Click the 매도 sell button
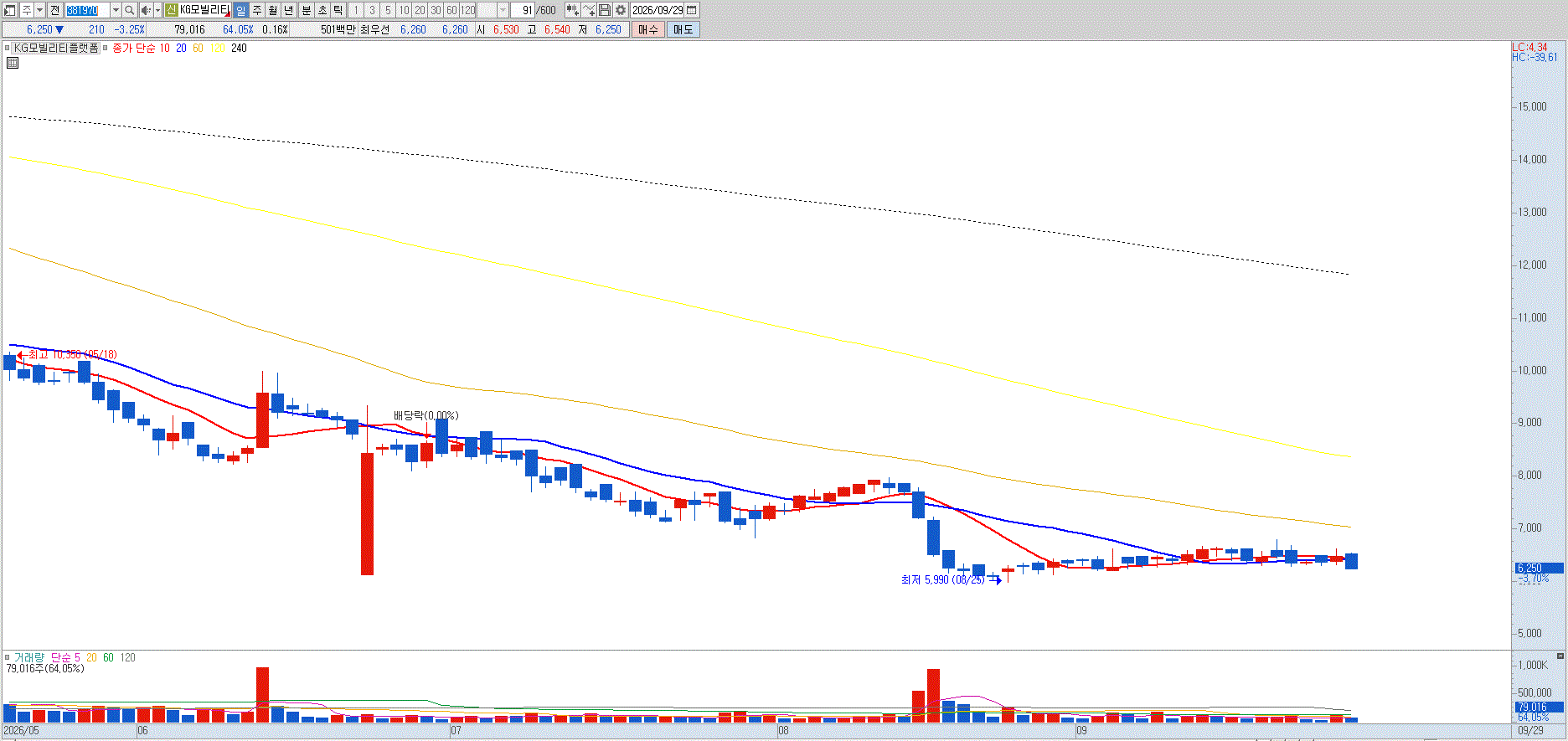The width and height of the screenshot is (1568, 741). (x=683, y=29)
